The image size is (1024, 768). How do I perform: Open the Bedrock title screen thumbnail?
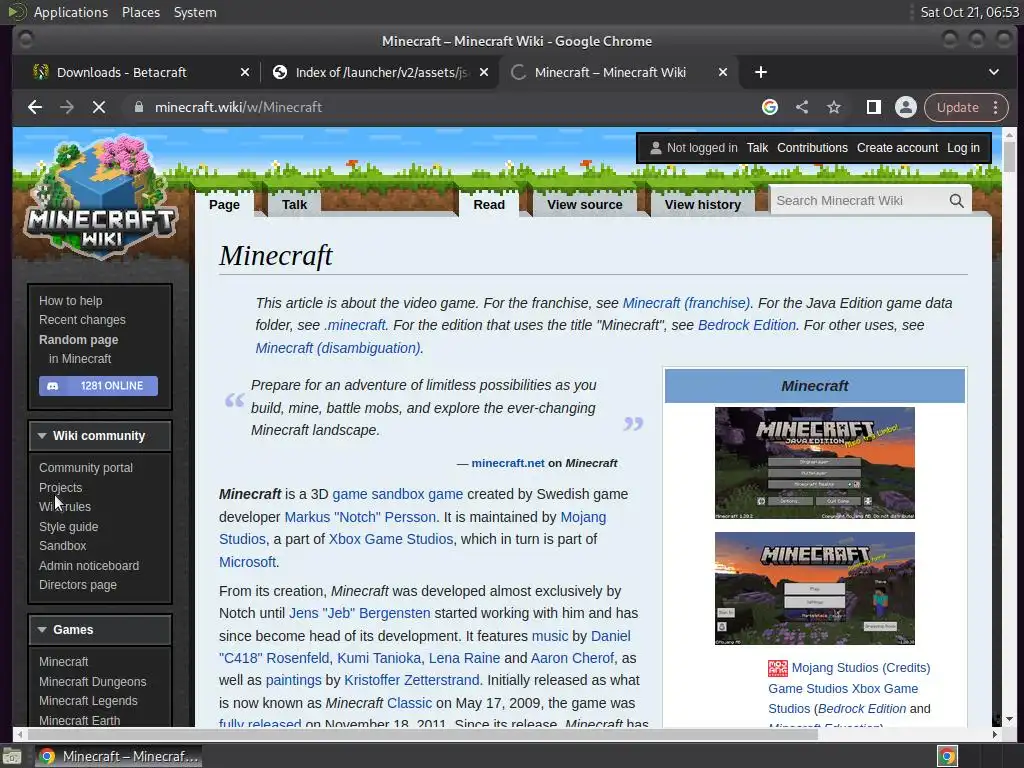coord(814,588)
